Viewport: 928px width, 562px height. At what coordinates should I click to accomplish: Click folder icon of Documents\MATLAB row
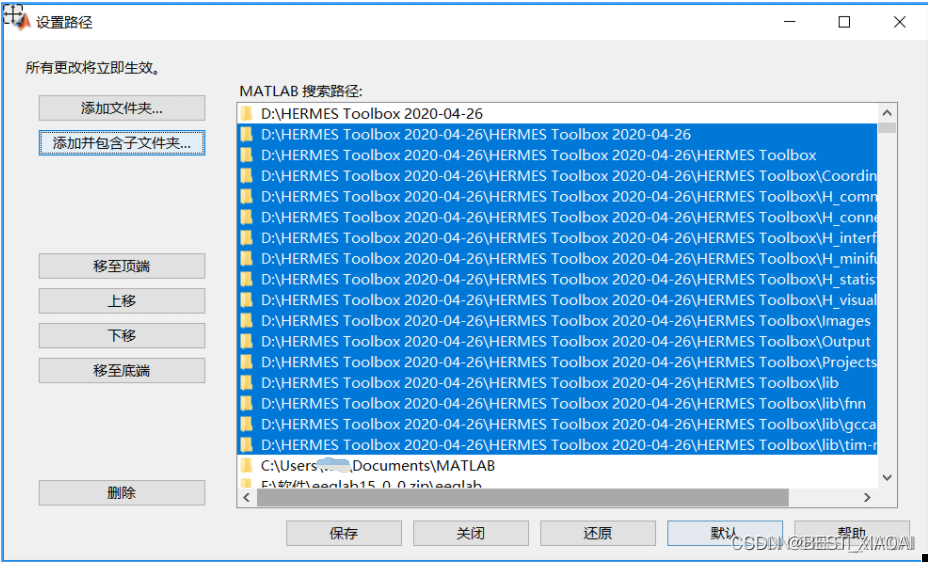pos(247,466)
